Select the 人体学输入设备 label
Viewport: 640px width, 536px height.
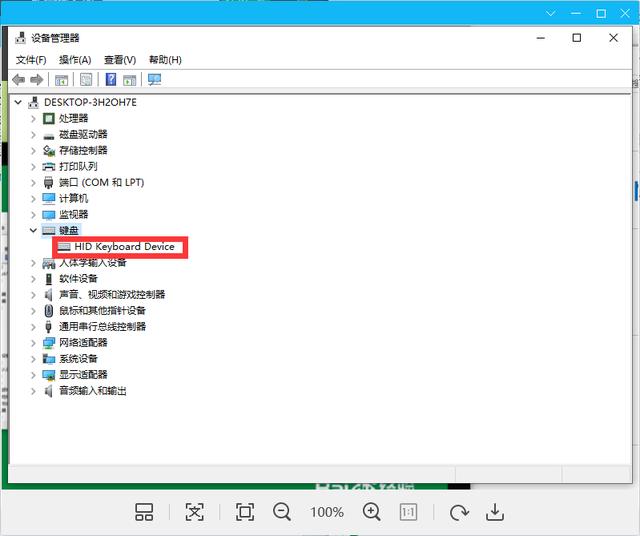click(x=93, y=263)
